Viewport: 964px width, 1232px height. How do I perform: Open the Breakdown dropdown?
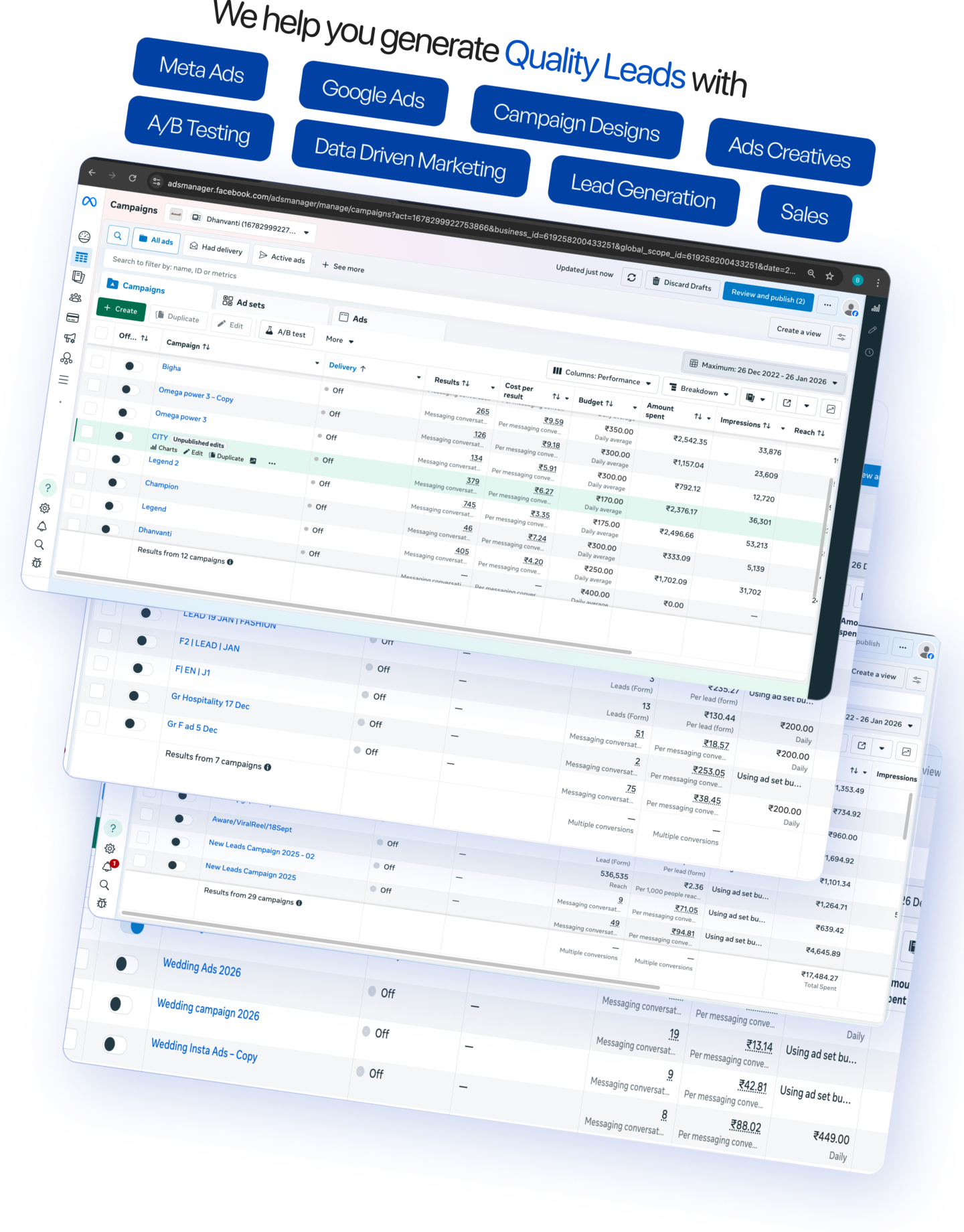tap(699, 390)
